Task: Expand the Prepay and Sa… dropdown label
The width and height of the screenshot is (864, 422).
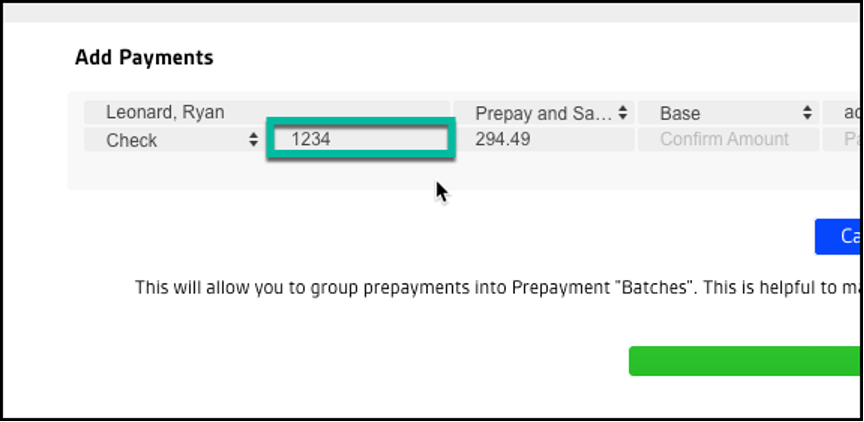Action: point(542,114)
